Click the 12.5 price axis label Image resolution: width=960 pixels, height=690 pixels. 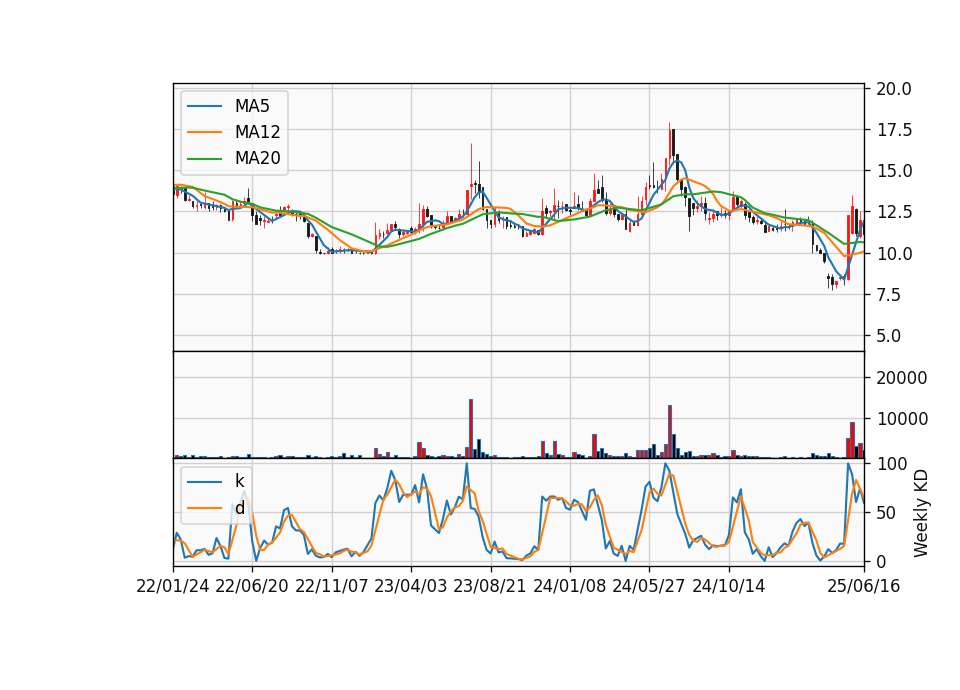pos(894,212)
